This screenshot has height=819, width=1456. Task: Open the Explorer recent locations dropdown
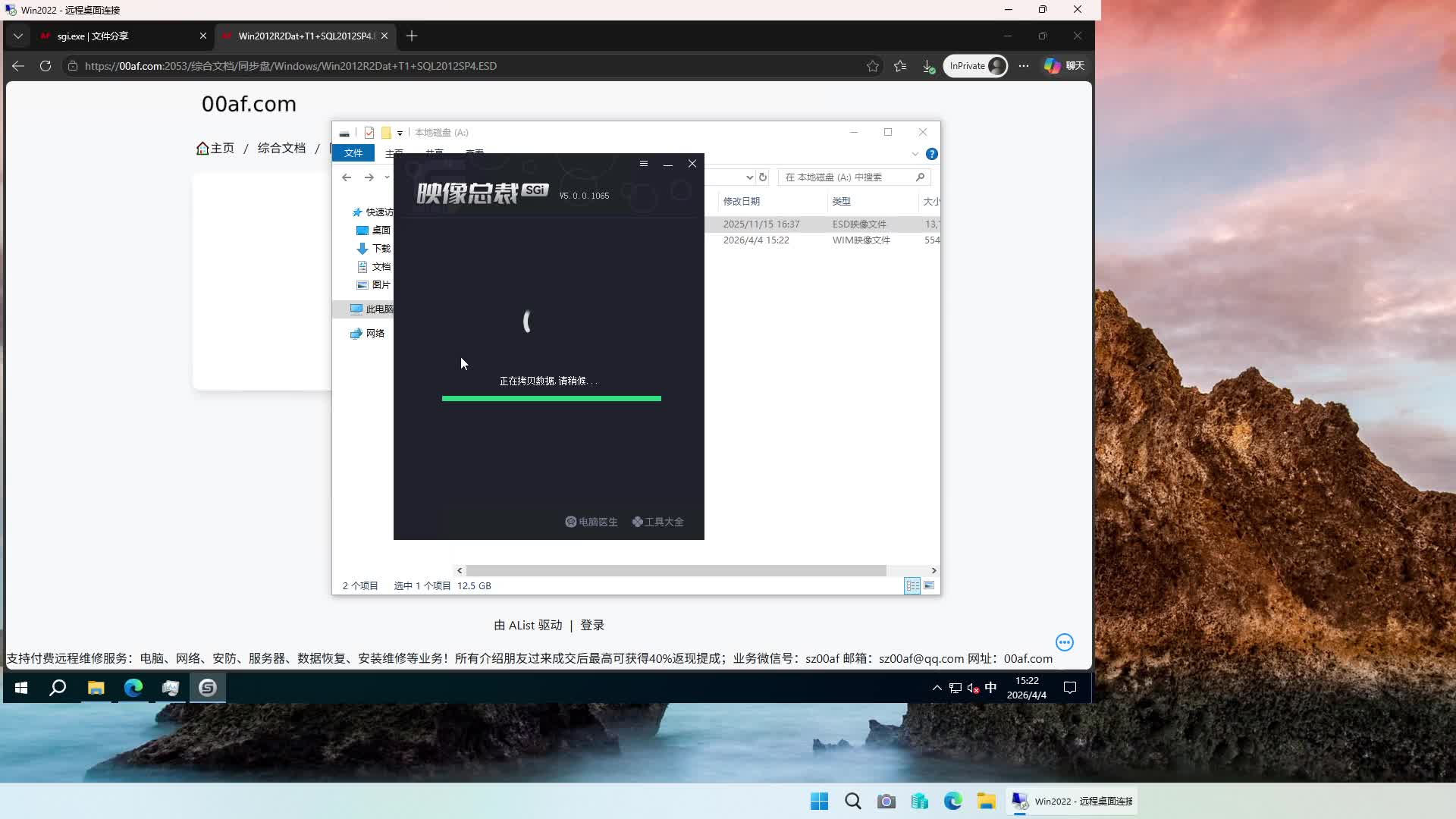pyautogui.click(x=387, y=177)
